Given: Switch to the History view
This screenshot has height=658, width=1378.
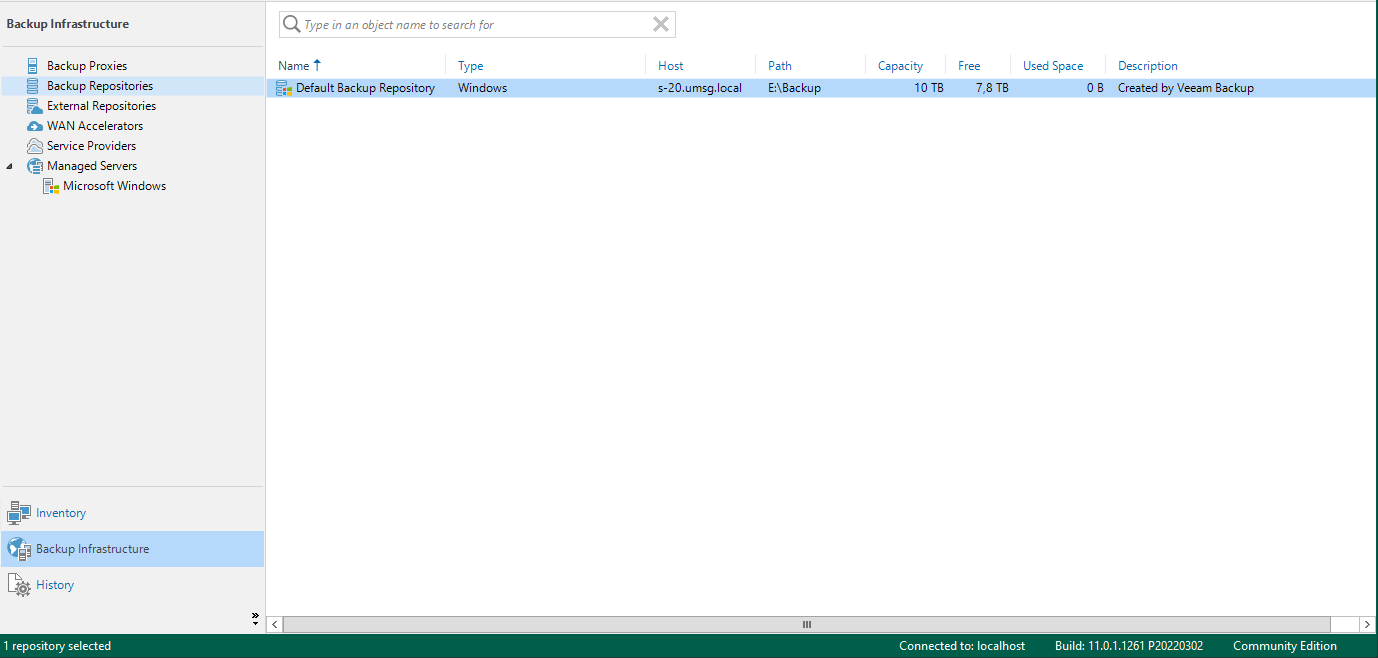Looking at the screenshot, I should [x=55, y=585].
